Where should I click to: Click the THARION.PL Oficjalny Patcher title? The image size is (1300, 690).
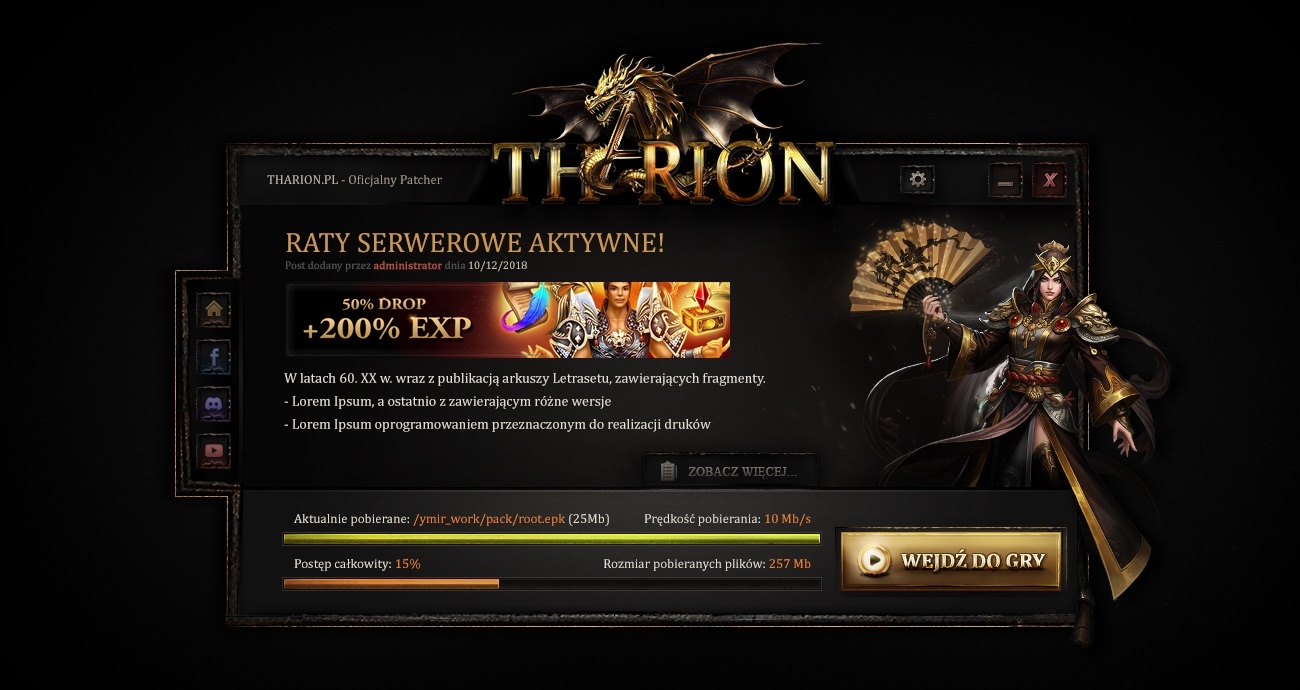tap(354, 180)
